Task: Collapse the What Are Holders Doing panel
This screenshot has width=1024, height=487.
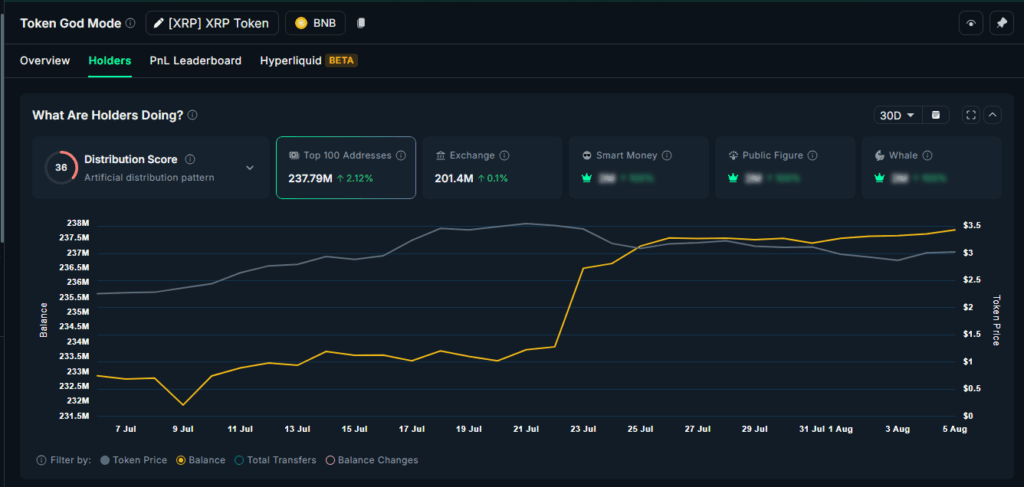Action: point(992,115)
